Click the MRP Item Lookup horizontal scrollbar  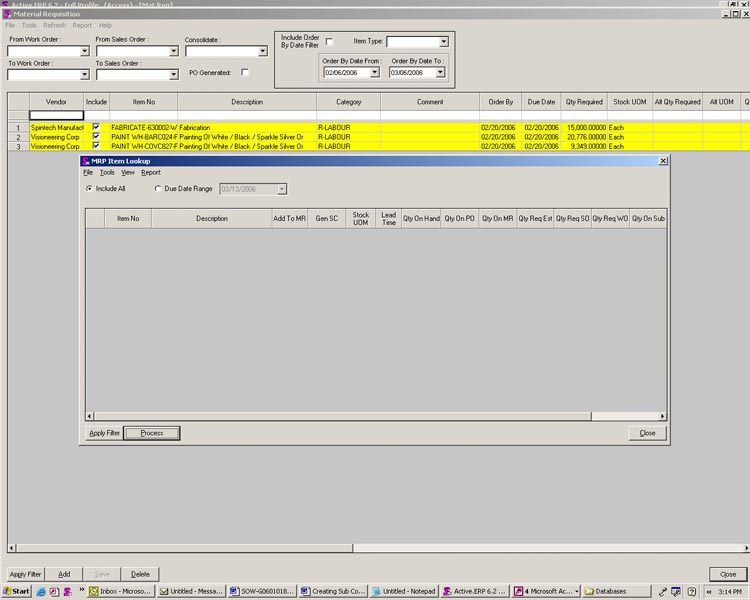tap(375, 415)
